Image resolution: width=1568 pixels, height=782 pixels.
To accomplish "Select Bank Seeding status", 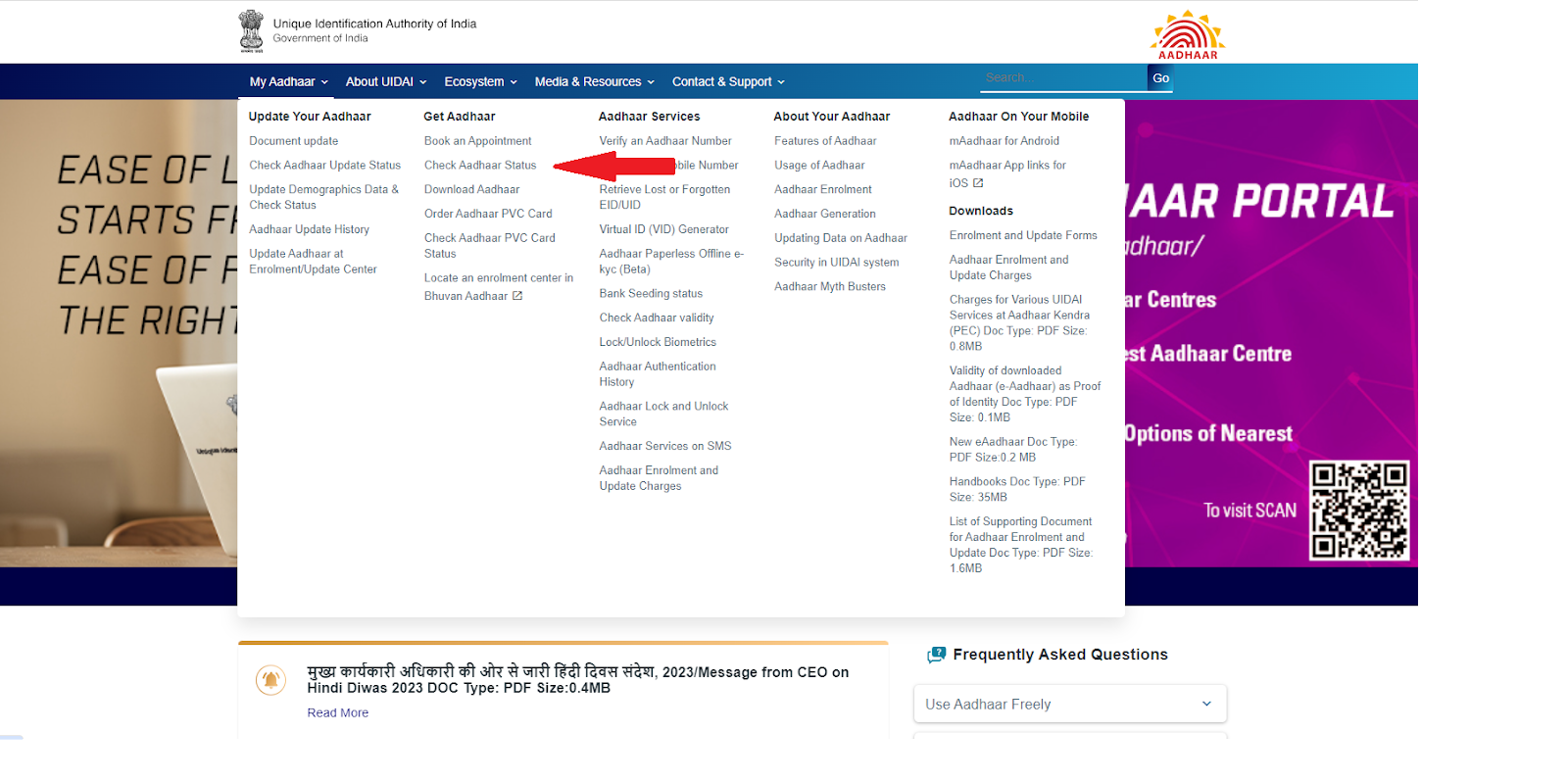I will tap(651, 294).
